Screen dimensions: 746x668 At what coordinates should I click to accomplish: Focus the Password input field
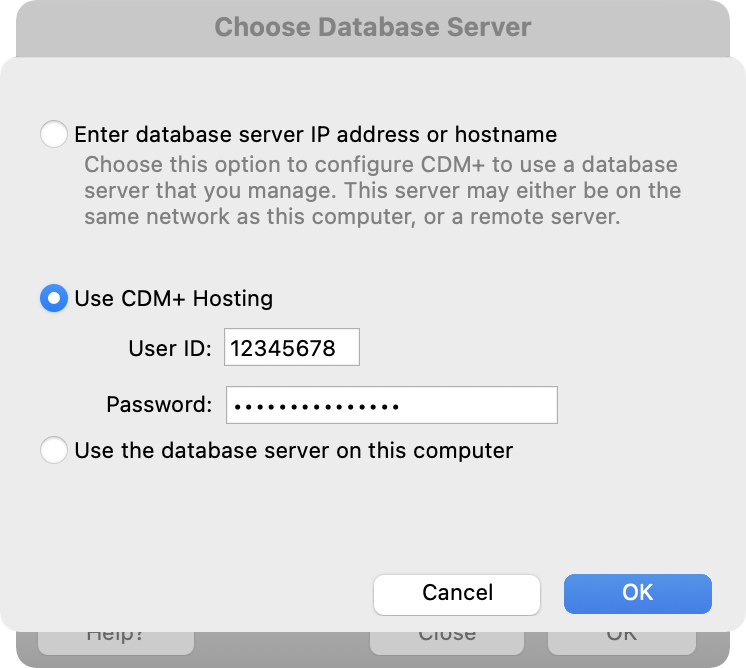tap(390, 405)
